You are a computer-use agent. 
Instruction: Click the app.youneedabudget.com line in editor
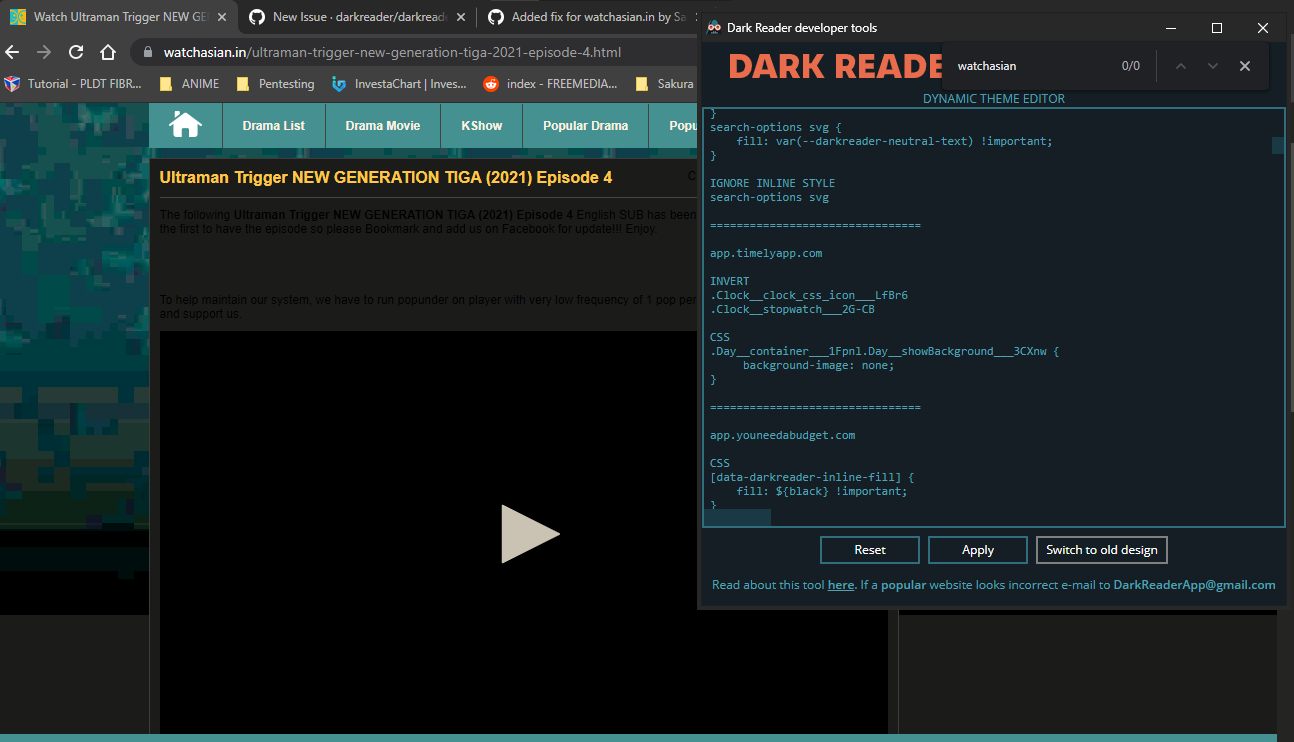(x=783, y=436)
